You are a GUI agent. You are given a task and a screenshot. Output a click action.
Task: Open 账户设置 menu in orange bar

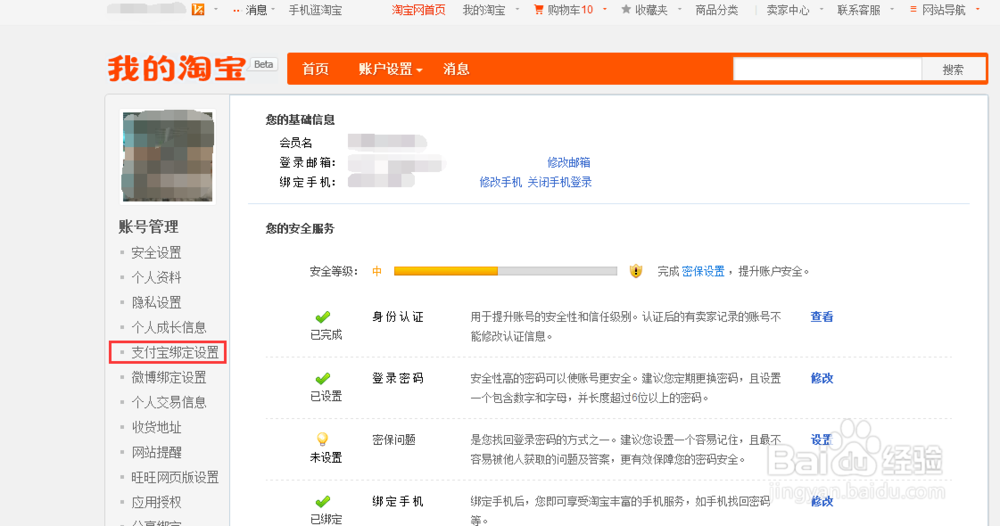390,69
